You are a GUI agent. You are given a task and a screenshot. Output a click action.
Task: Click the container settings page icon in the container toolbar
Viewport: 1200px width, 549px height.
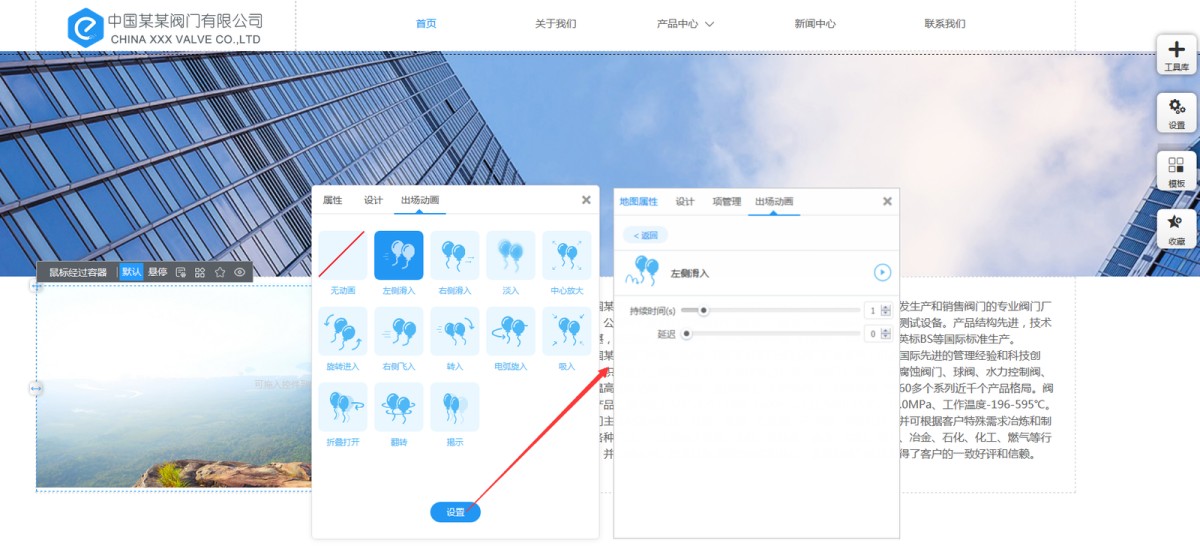pyautogui.click(x=181, y=272)
